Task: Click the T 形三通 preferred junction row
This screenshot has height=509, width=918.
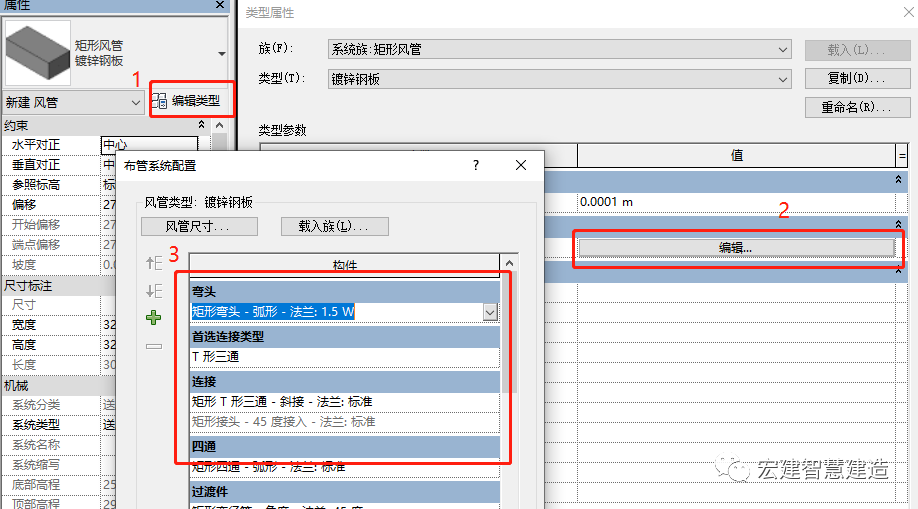Action: click(x=345, y=357)
